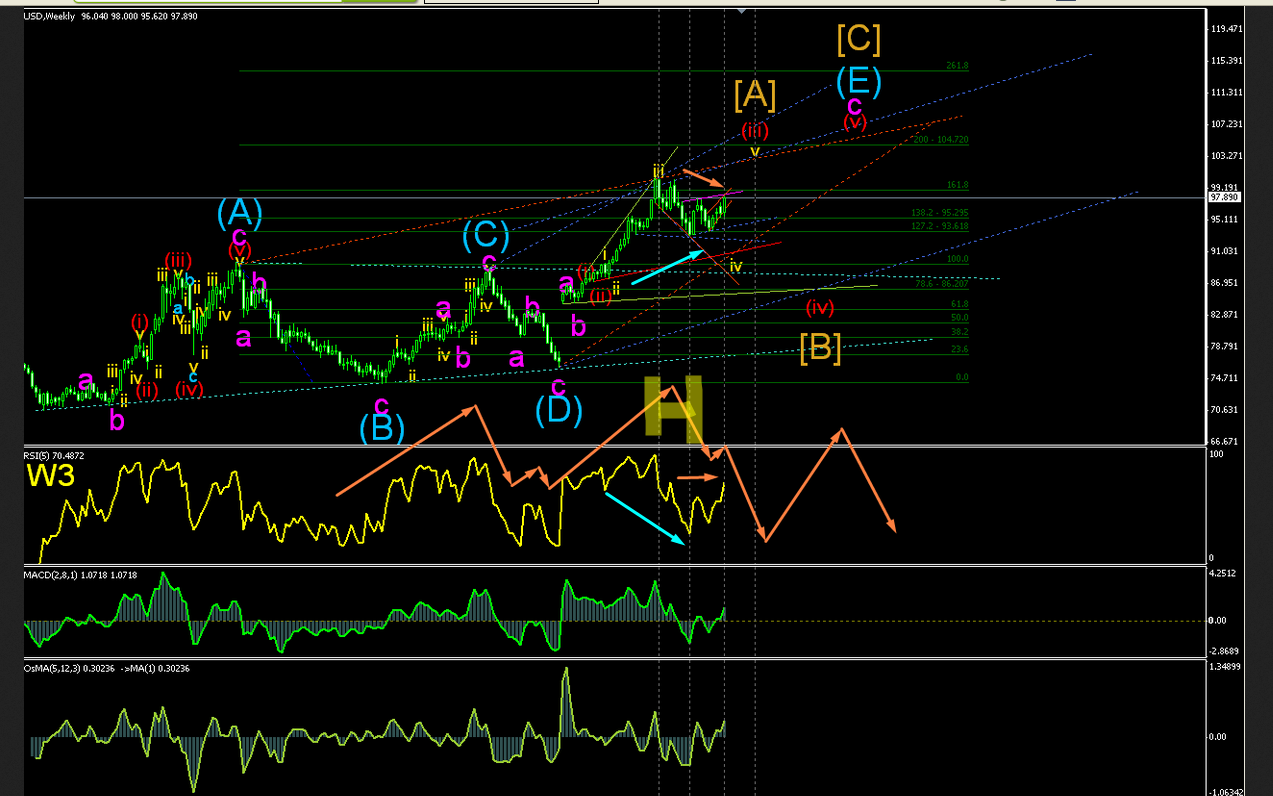Image resolution: width=1273 pixels, height=796 pixels.
Task: Click the USD,Weekly chart title
Action: pyautogui.click(x=50, y=16)
